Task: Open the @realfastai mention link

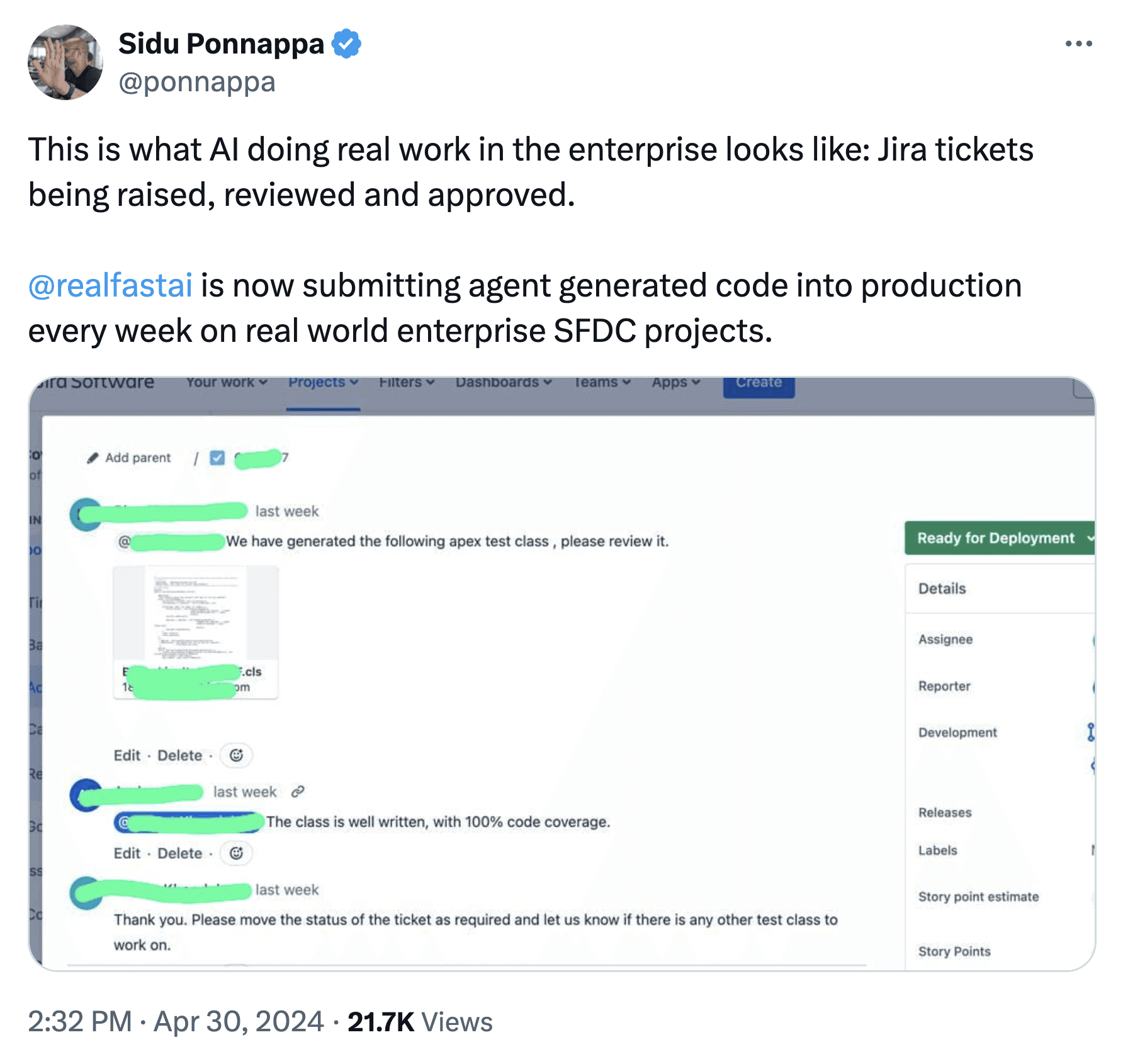Action: pos(110,285)
